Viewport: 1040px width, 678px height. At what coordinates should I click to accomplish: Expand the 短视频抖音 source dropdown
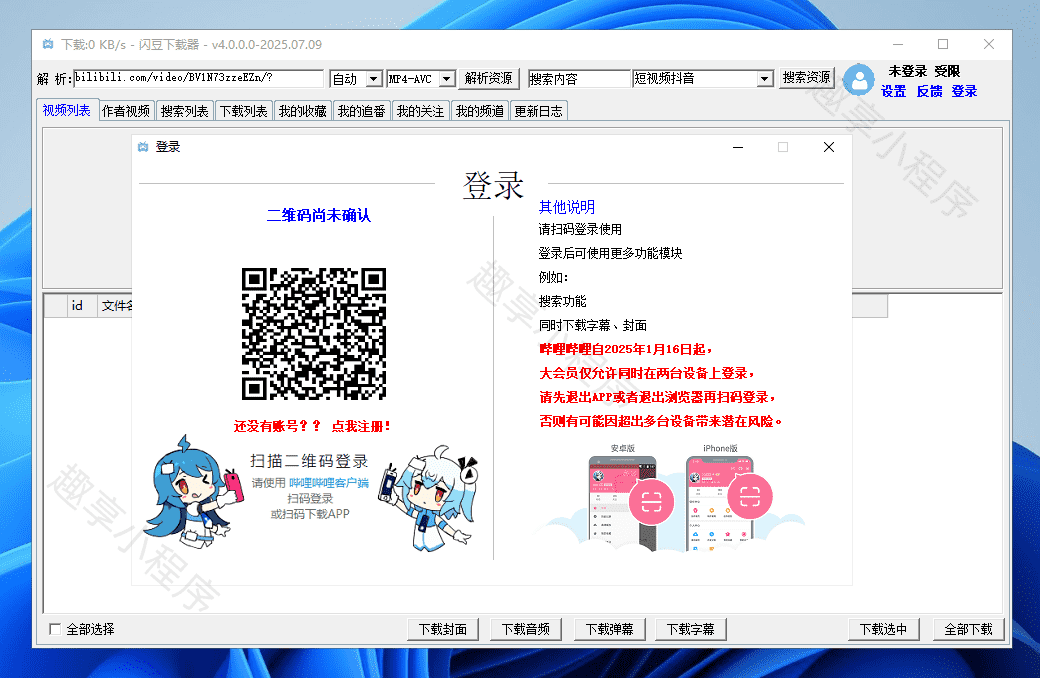point(765,79)
